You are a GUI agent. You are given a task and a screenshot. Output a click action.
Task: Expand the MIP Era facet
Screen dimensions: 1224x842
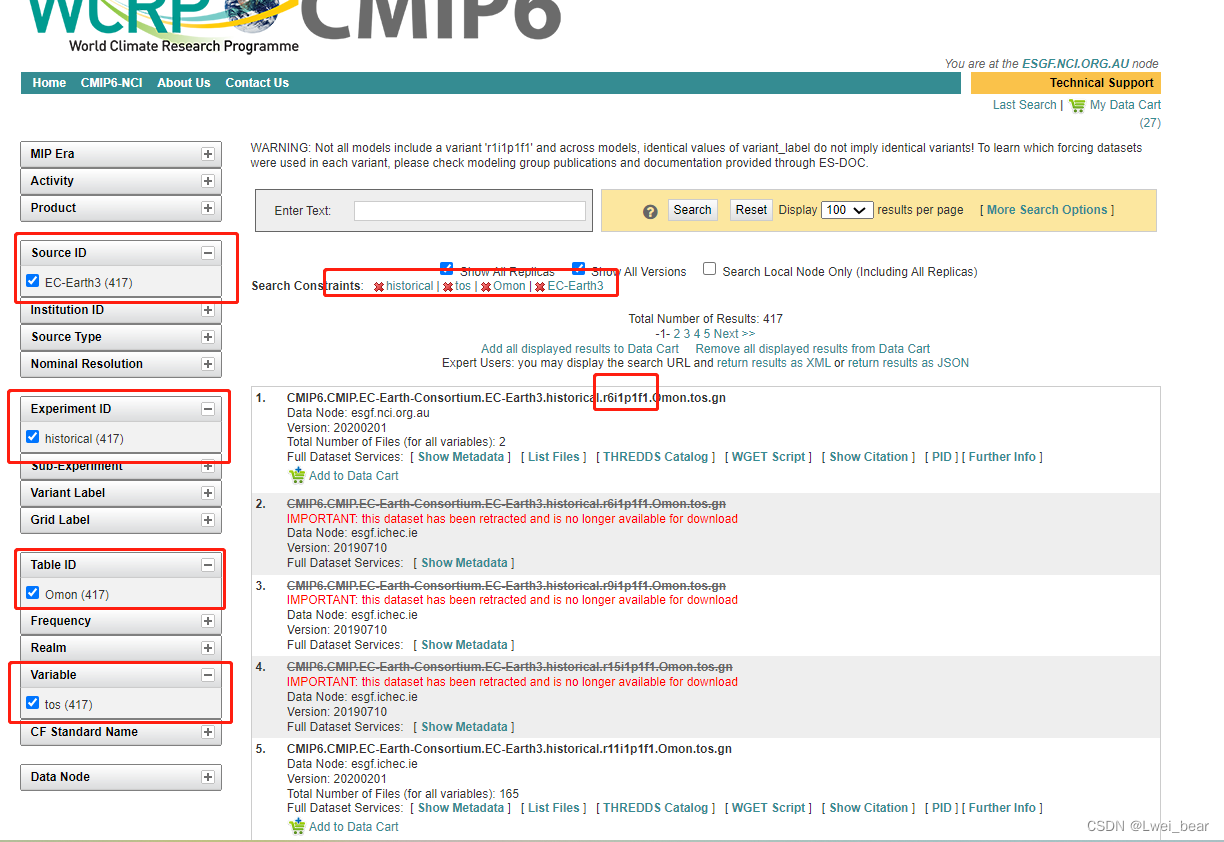(x=207, y=154)
